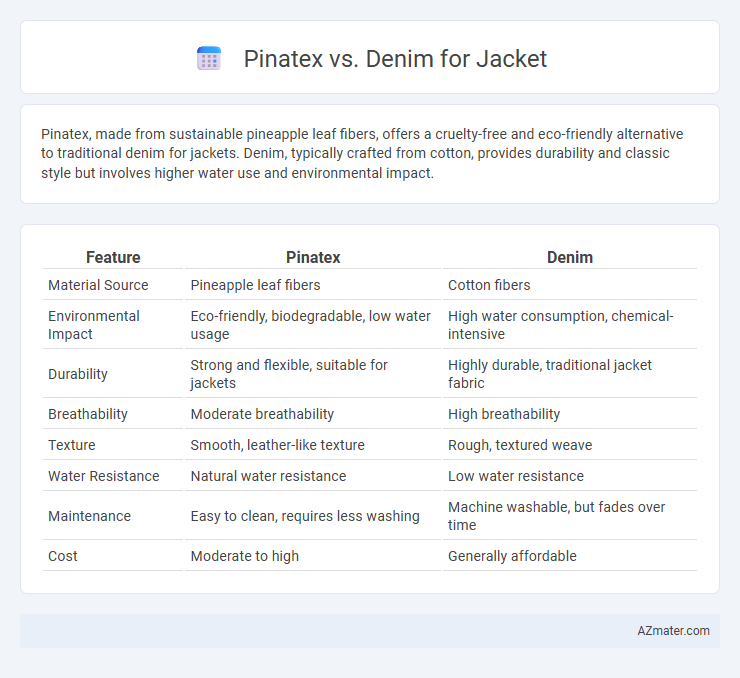740x678 pixels.
Task: Click 'Highly durable, traditional jacket fabric' cell
Action: [550, 374]
